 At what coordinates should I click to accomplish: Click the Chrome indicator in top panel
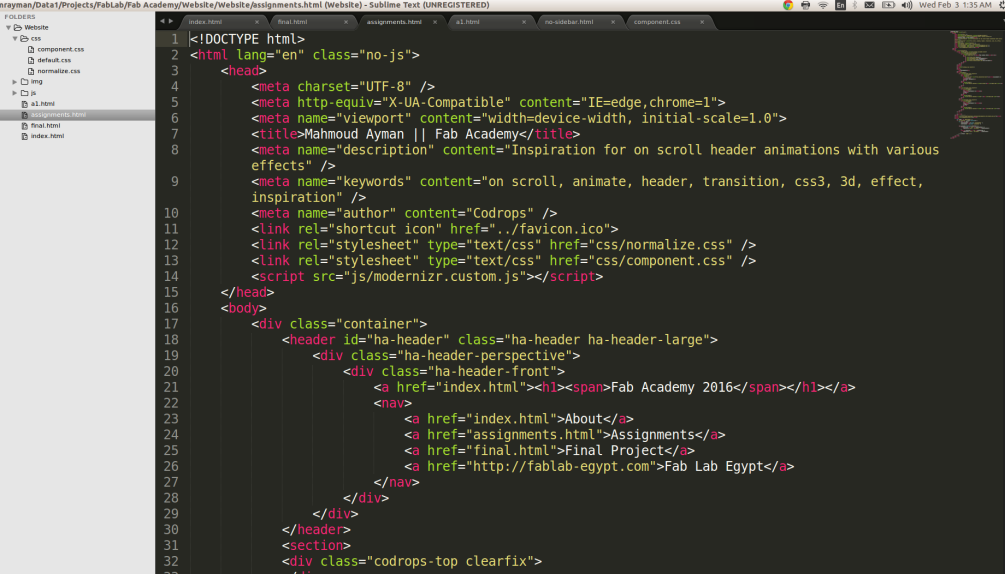point(788,5)
